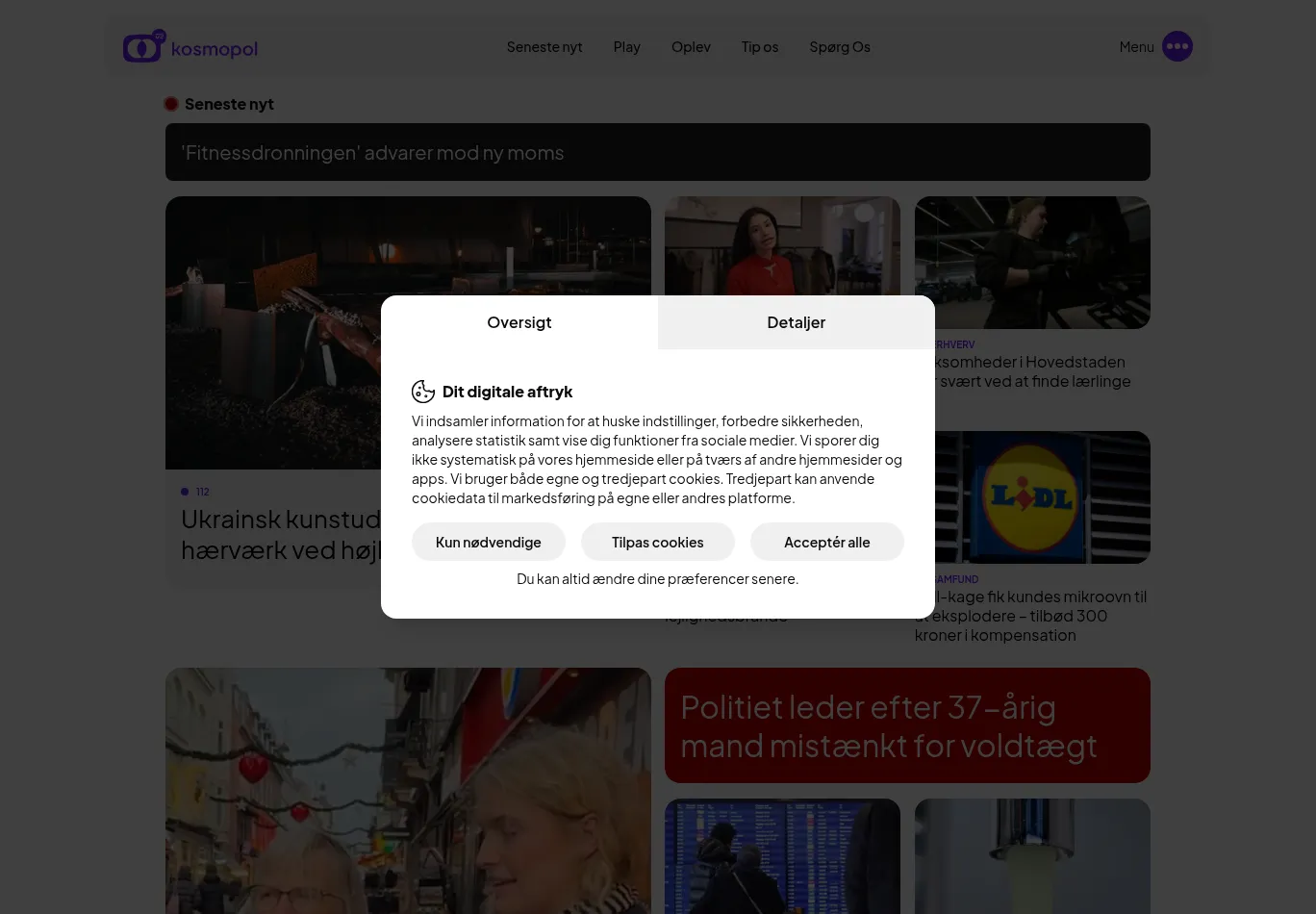Click the Kosmopol logo icon
The height and width of the screenshot is (914, 1316).
coord(143,46)
